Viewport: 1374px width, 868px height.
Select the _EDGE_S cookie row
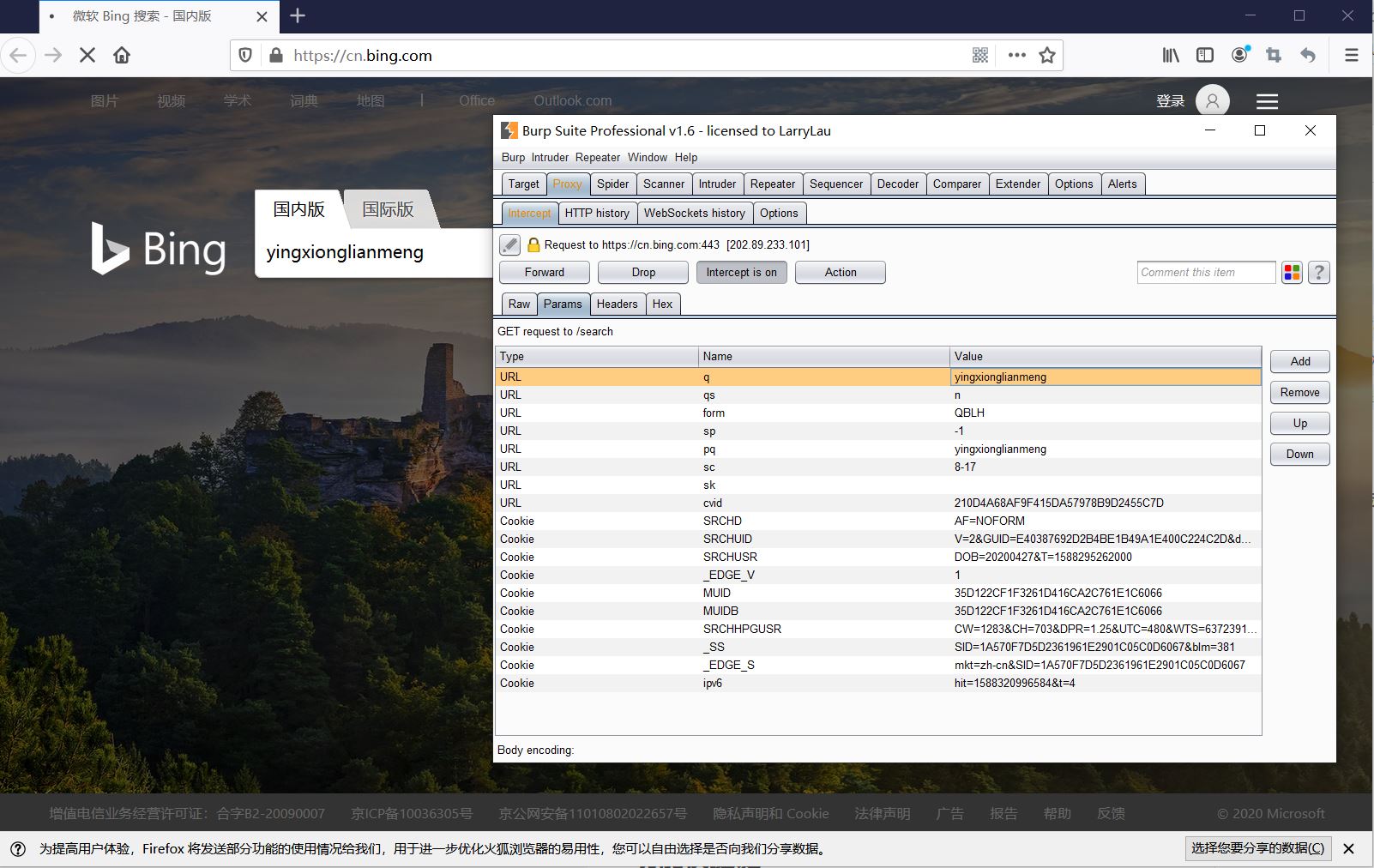(x=878, y=665)
